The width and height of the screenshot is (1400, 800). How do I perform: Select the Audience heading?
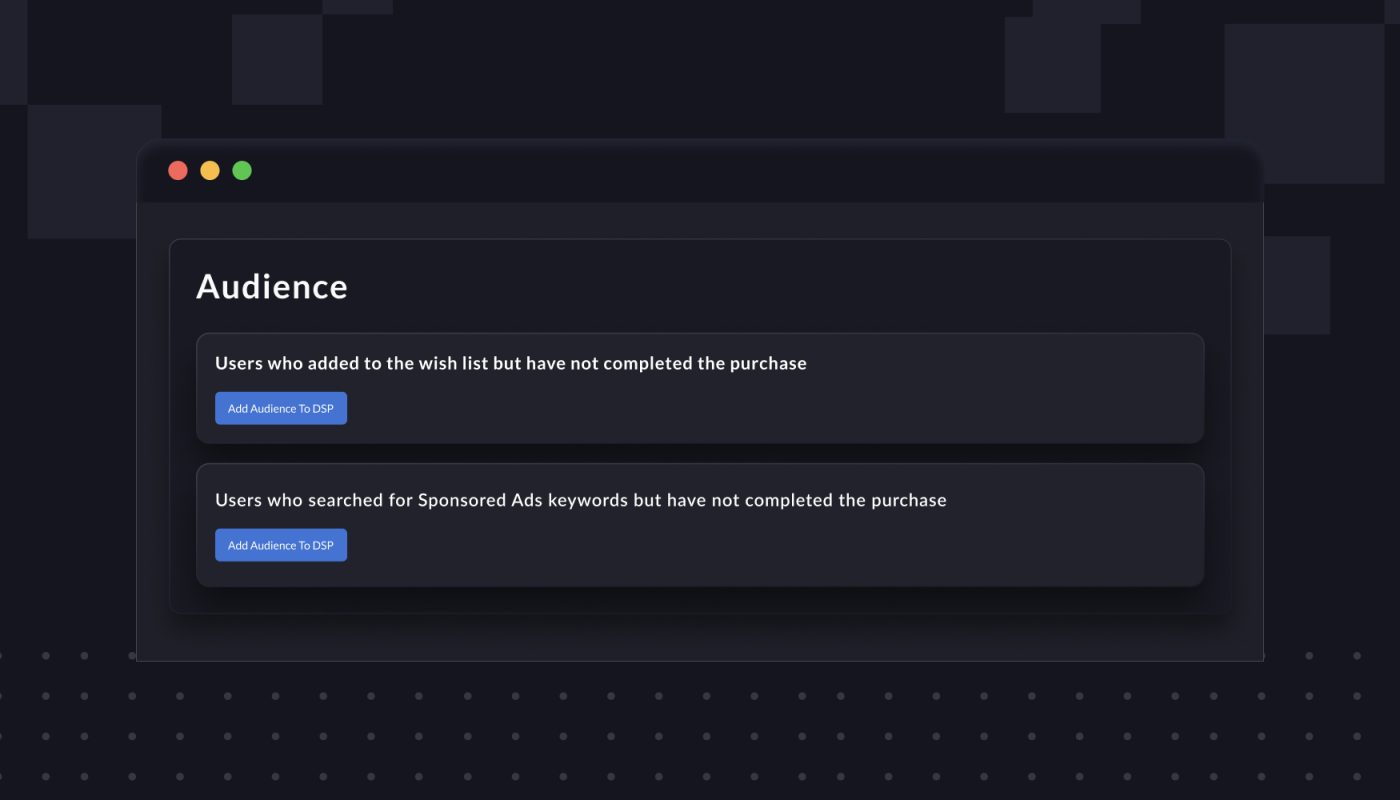[x=272, y=287]
